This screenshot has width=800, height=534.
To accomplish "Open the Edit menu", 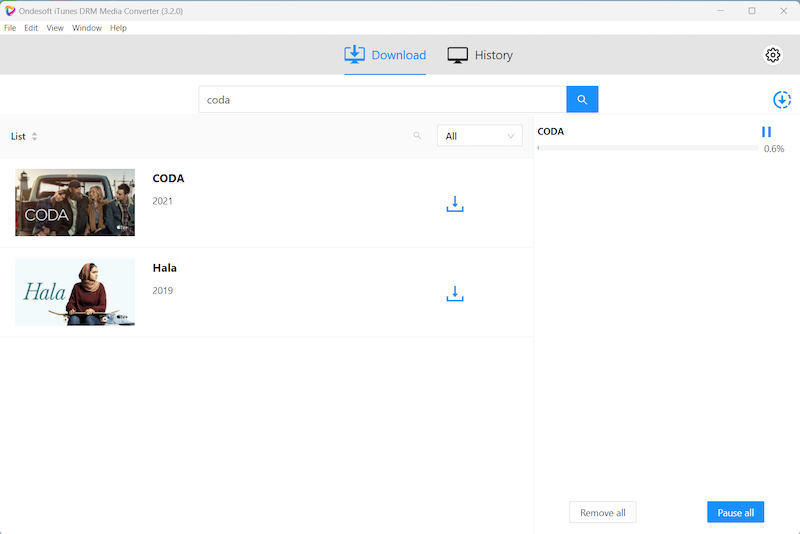I will click(x=31, y=28).
